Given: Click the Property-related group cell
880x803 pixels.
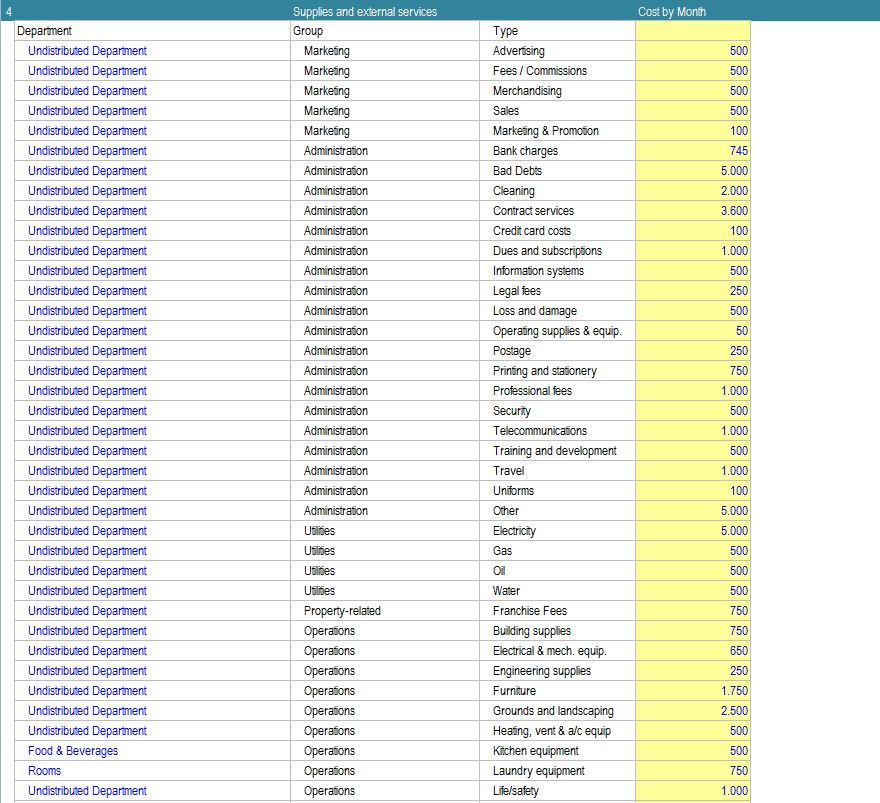Looking at the screenshot, I should coord(384,611).
